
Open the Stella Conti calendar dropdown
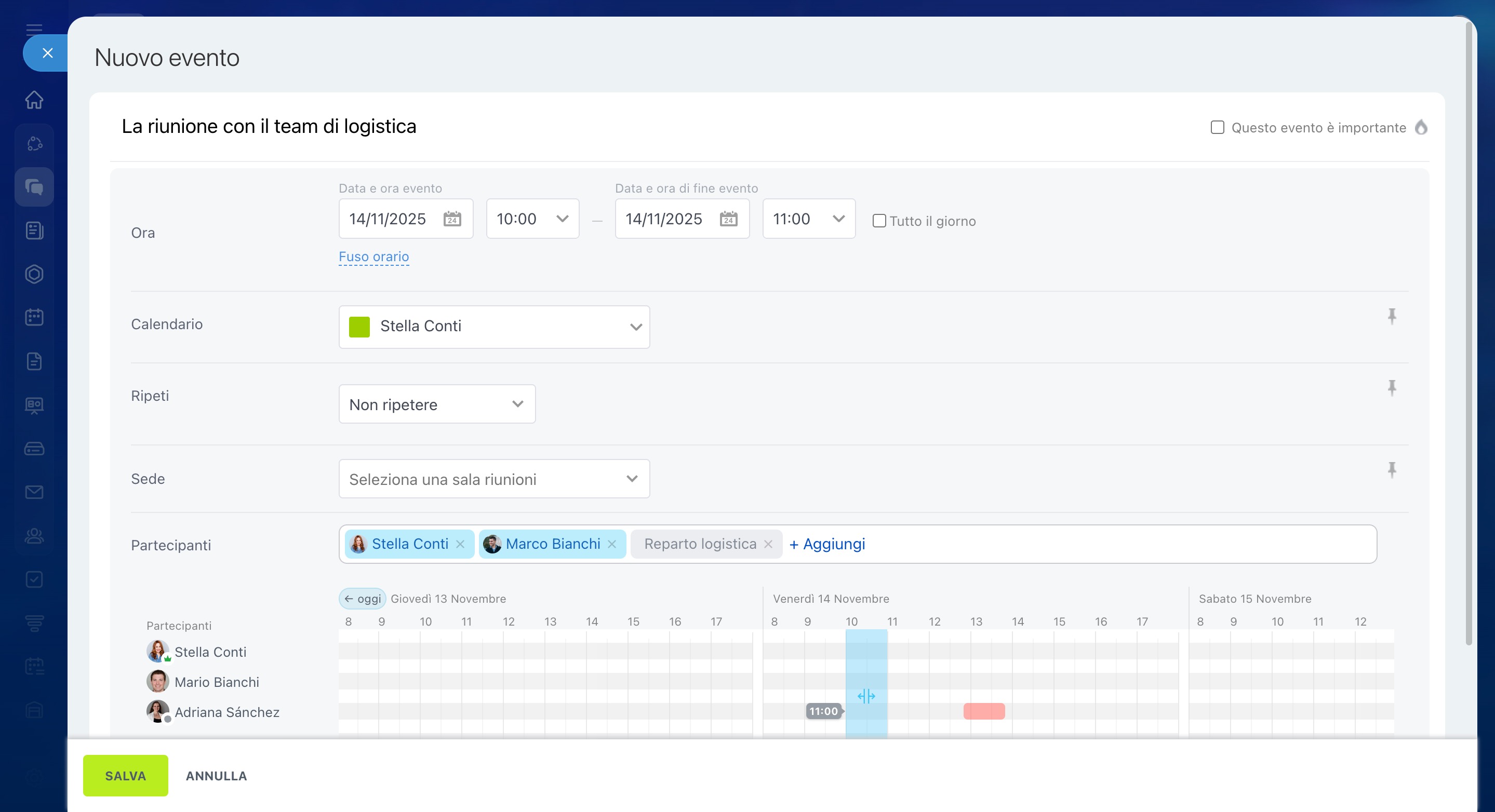pyautogui.click(x=494, y=327)
